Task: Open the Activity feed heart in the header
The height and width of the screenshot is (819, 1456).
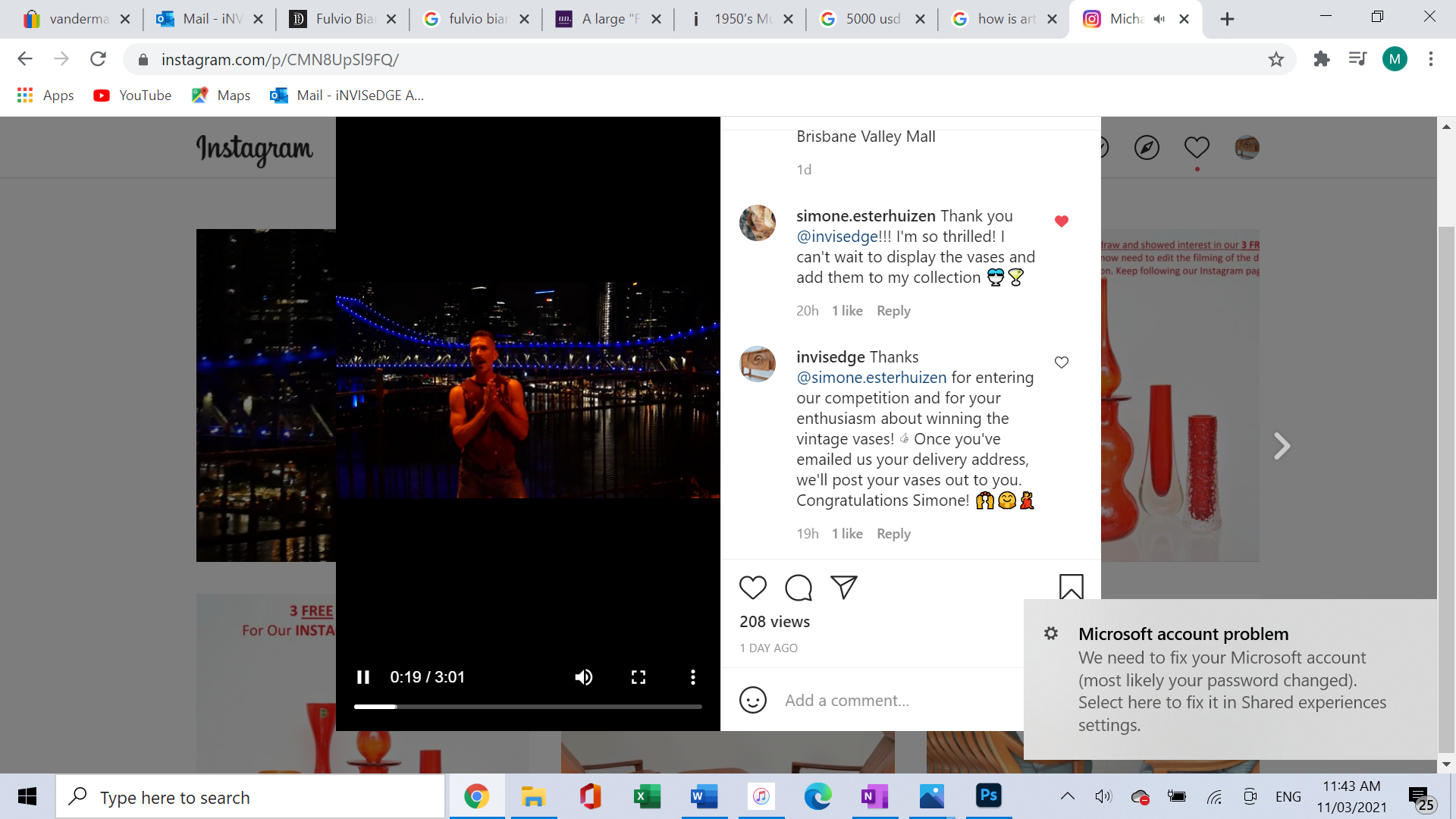Action: coord(1197,147)
